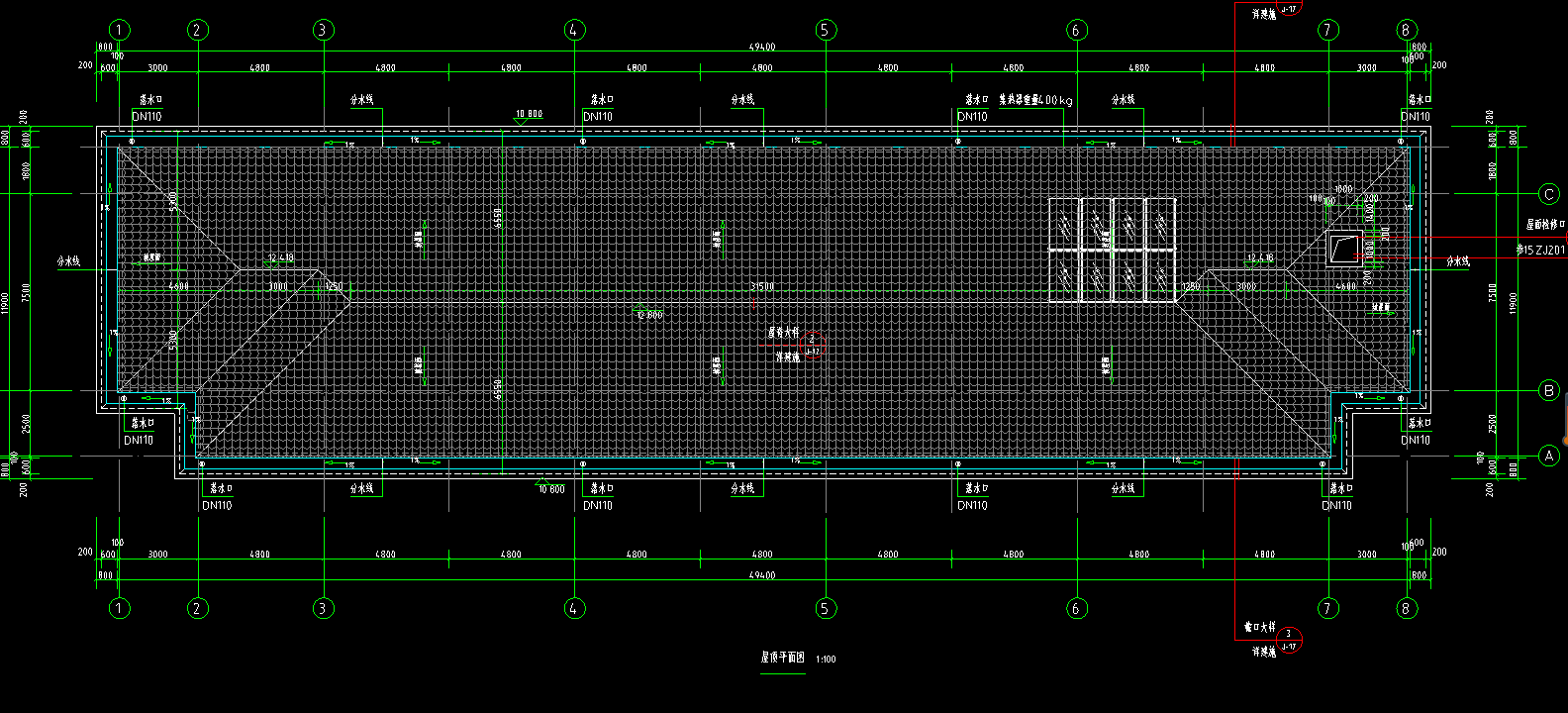Click axis bubble A on the right
Screen dimensions: 1568x713
1549,456
